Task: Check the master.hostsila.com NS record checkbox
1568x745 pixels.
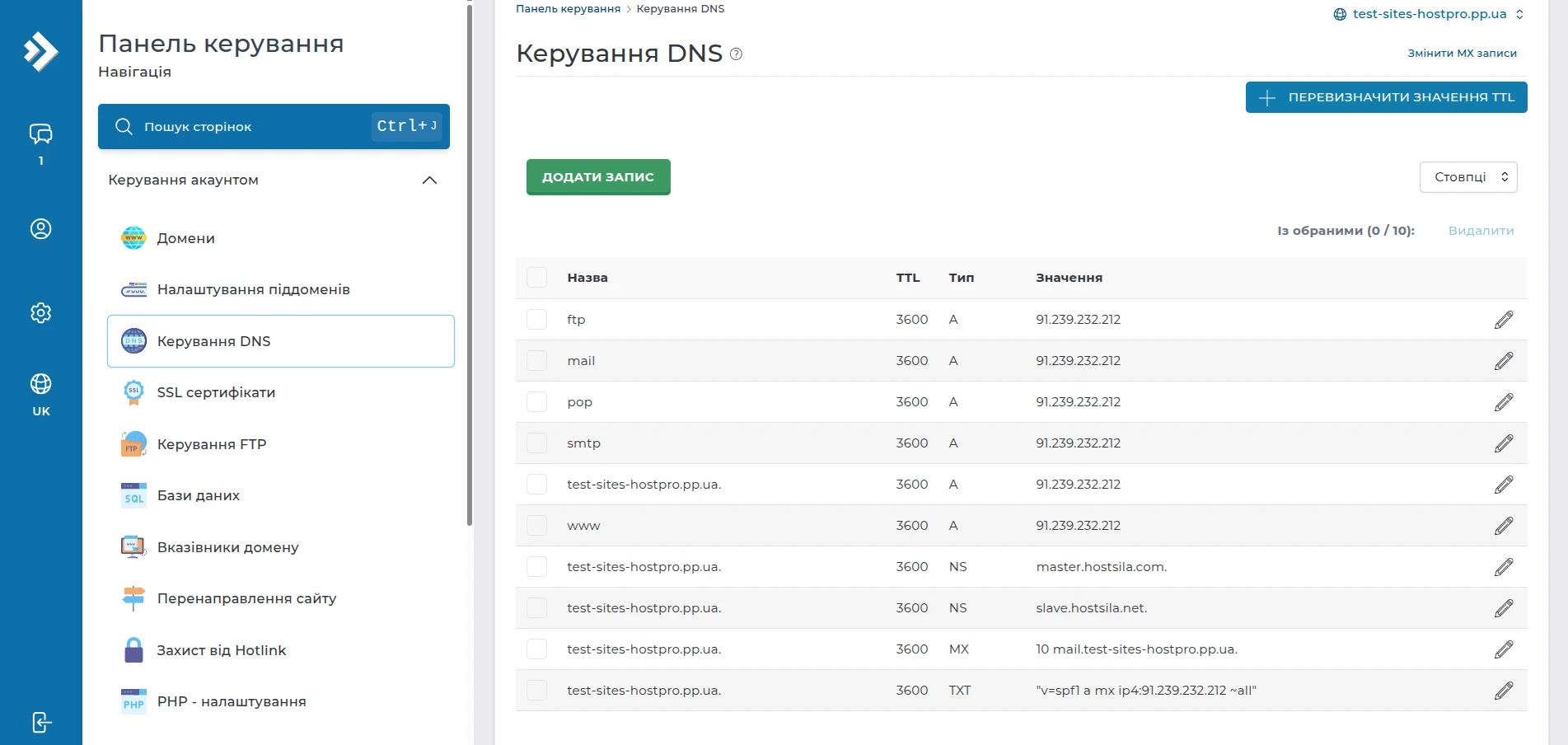Action: (x=537, y=567)
